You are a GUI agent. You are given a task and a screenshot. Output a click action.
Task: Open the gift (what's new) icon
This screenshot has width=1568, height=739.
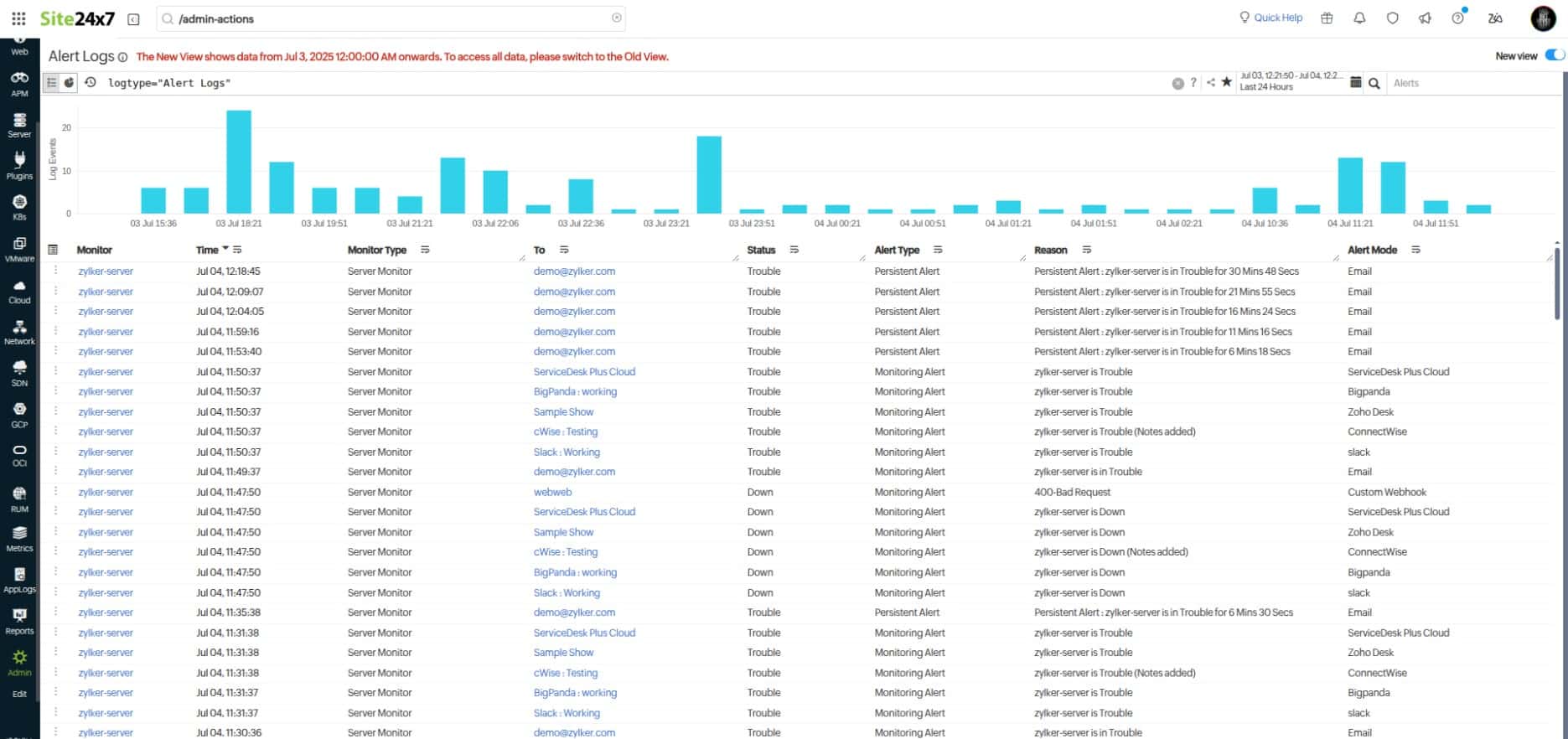coord(1327,18)
